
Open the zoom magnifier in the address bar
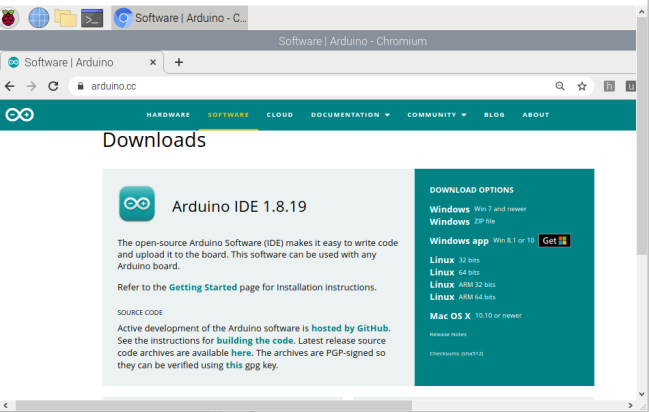click(x=557, y=86)
